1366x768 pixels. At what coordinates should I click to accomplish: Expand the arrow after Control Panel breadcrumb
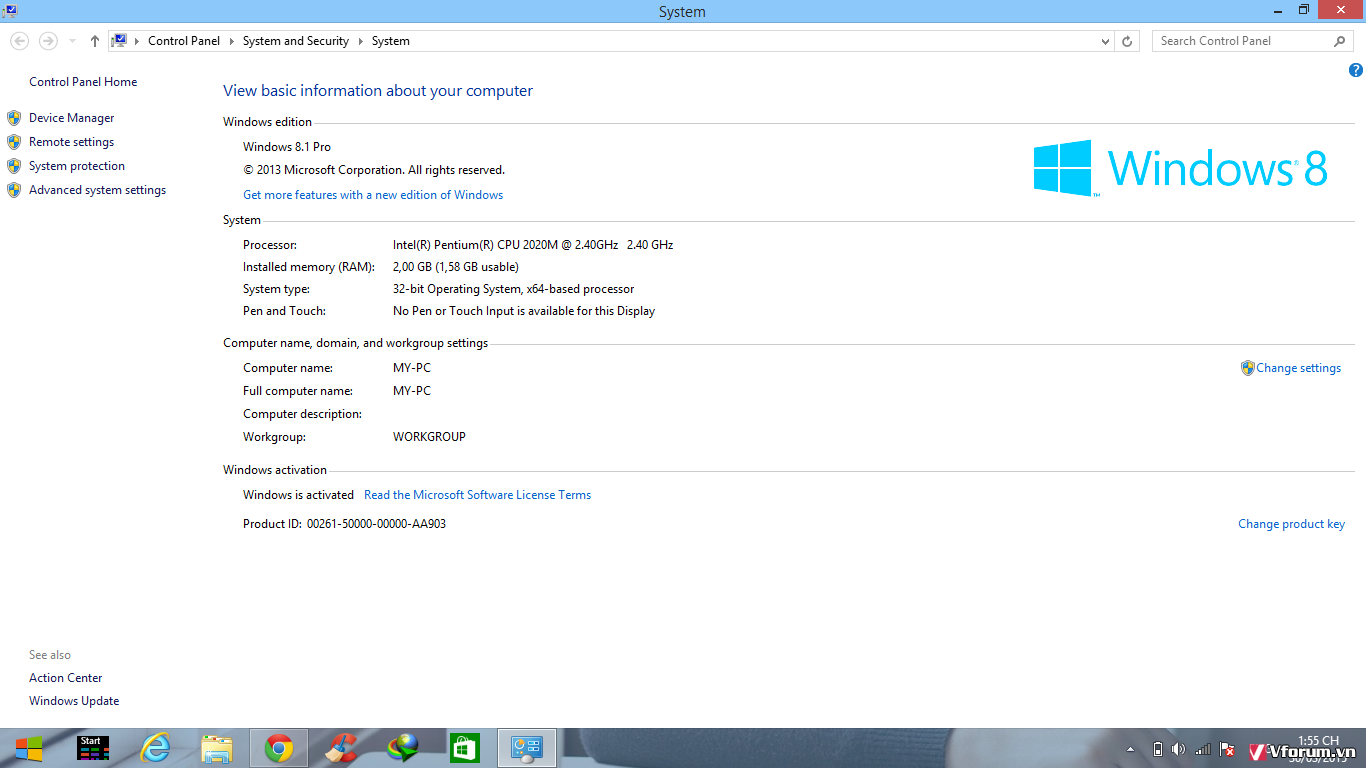[231, 41]
